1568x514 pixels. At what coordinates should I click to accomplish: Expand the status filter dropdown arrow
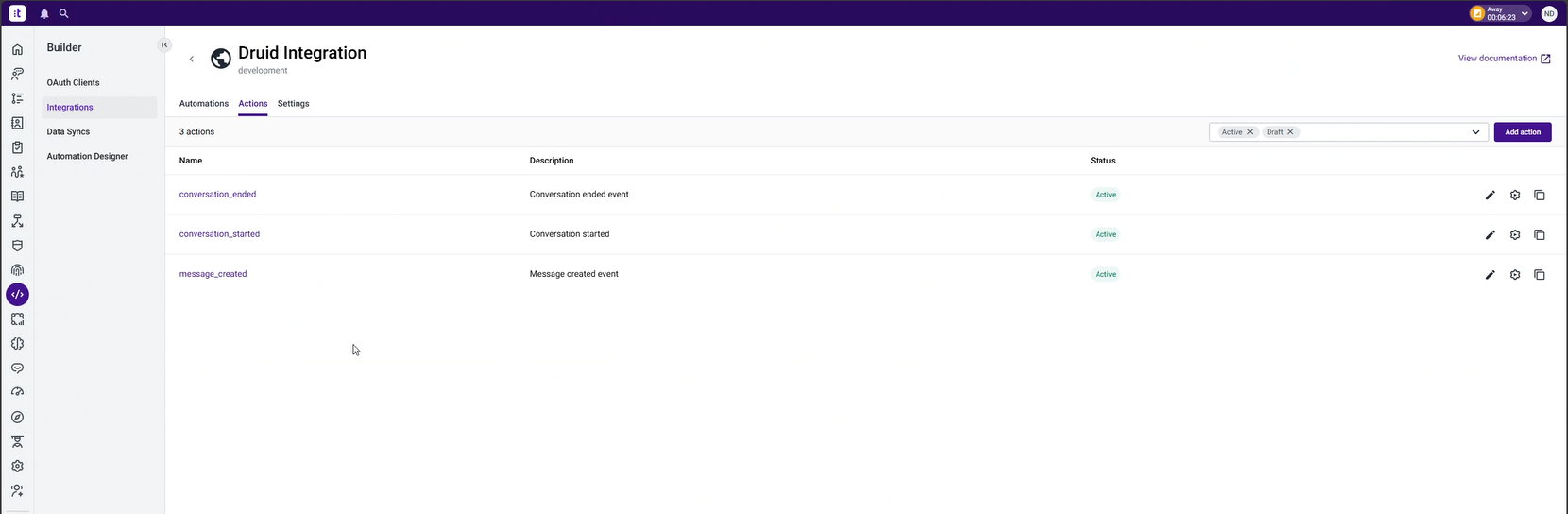coord(1475,132)
